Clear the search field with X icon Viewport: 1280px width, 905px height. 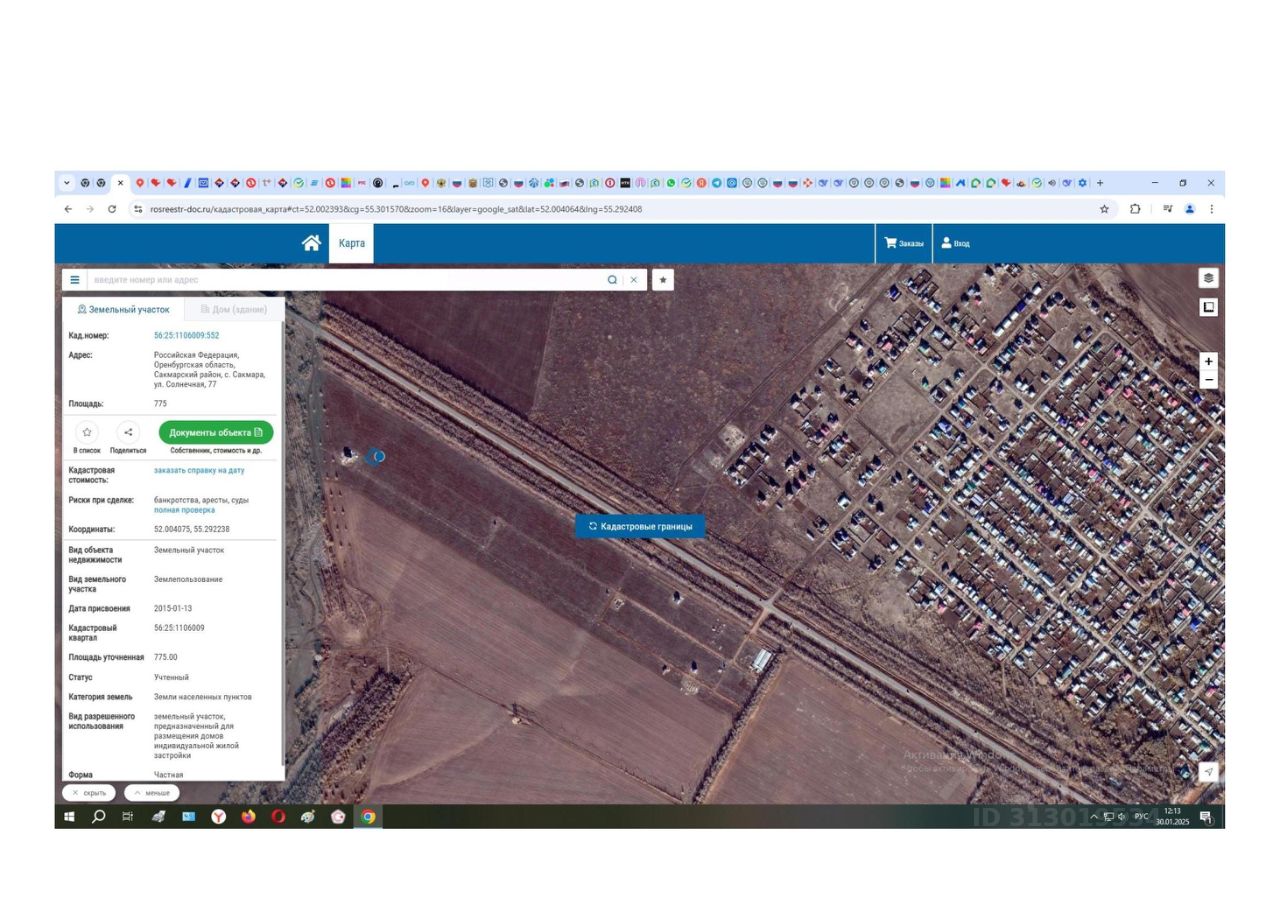point(634,280)
